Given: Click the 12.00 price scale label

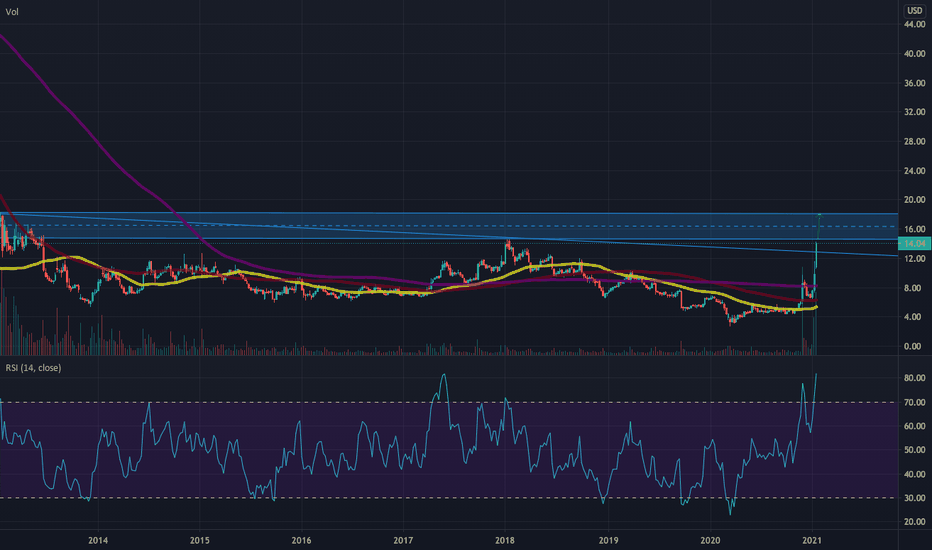Looking at the screenshot, I should pyautogui.click(x=914, y=259).
